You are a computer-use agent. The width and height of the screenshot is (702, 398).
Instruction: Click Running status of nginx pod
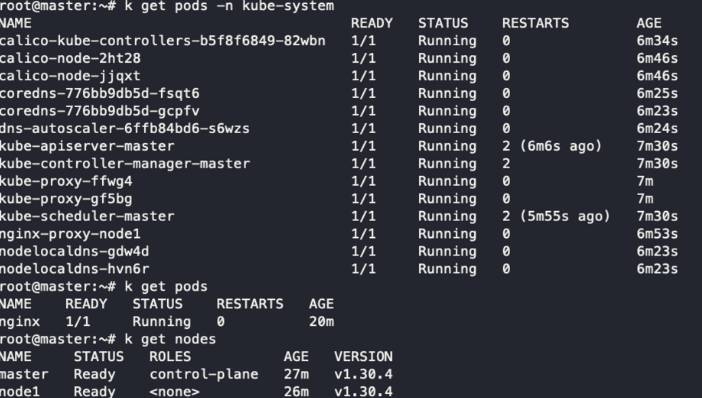pos(162,321)
